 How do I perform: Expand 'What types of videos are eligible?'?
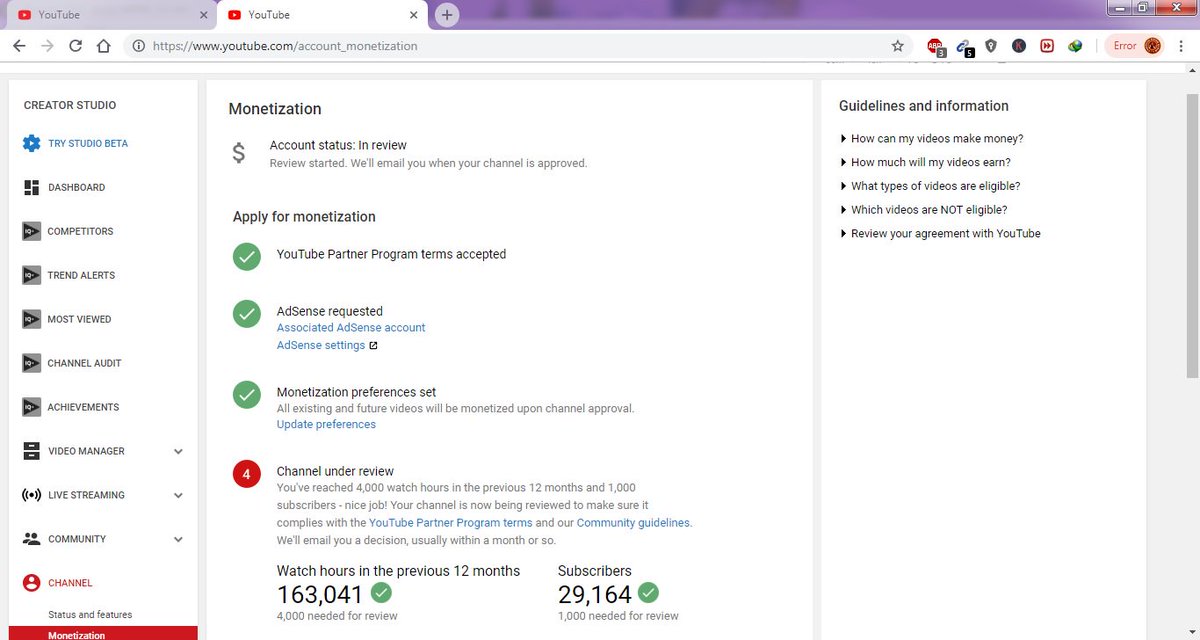[929, 186]
